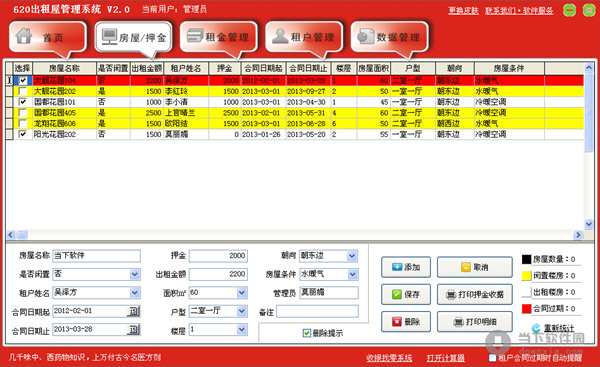Click the 打印明细 print button
The image size is (600, 367).
click(x=474, y=322)
